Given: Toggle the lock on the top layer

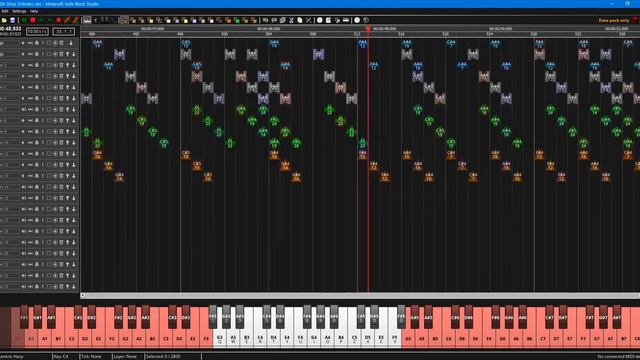Looking at the screenshot, I should (37, 43).
